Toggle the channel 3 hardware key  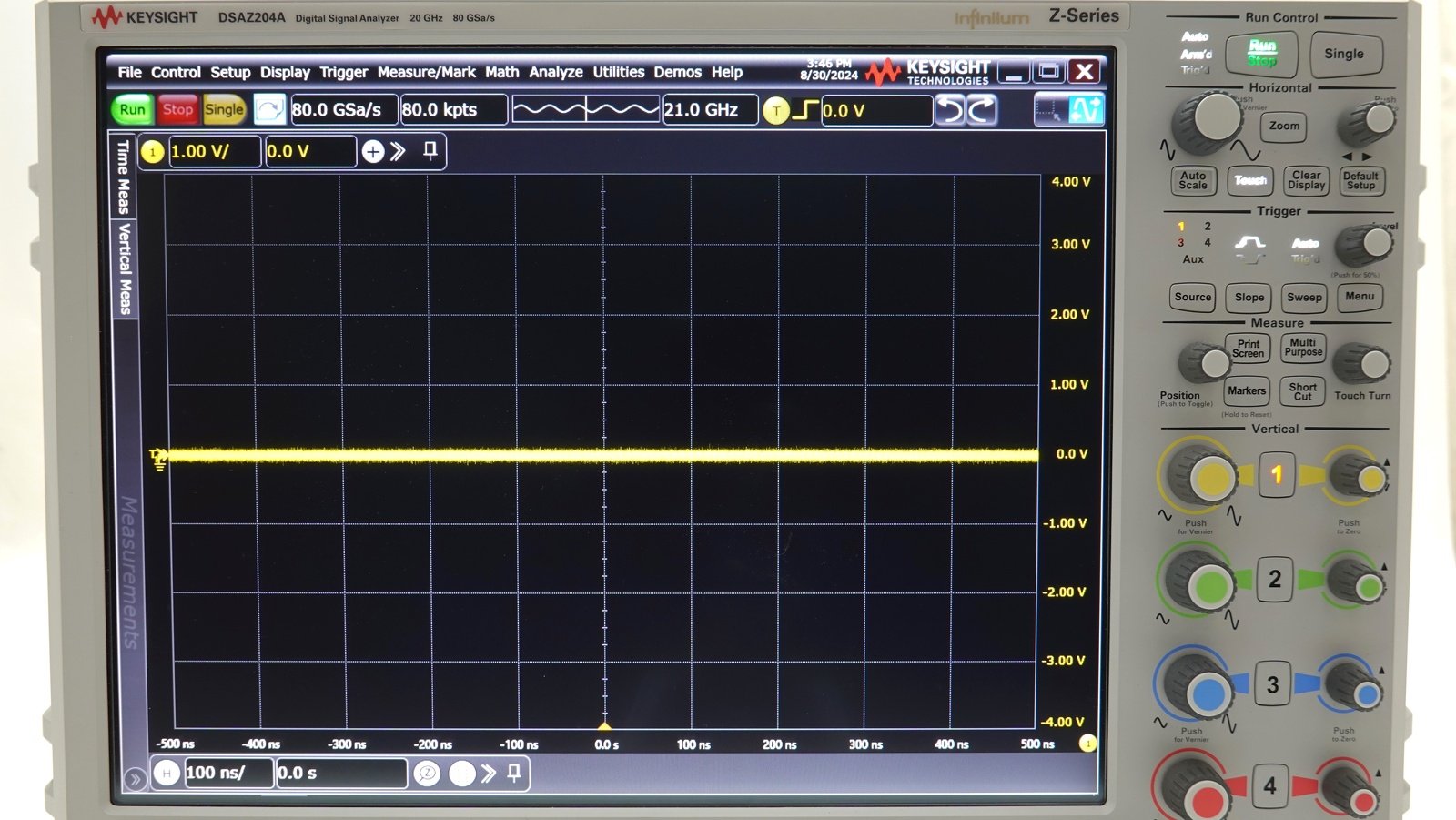[x=1272, y=684]
